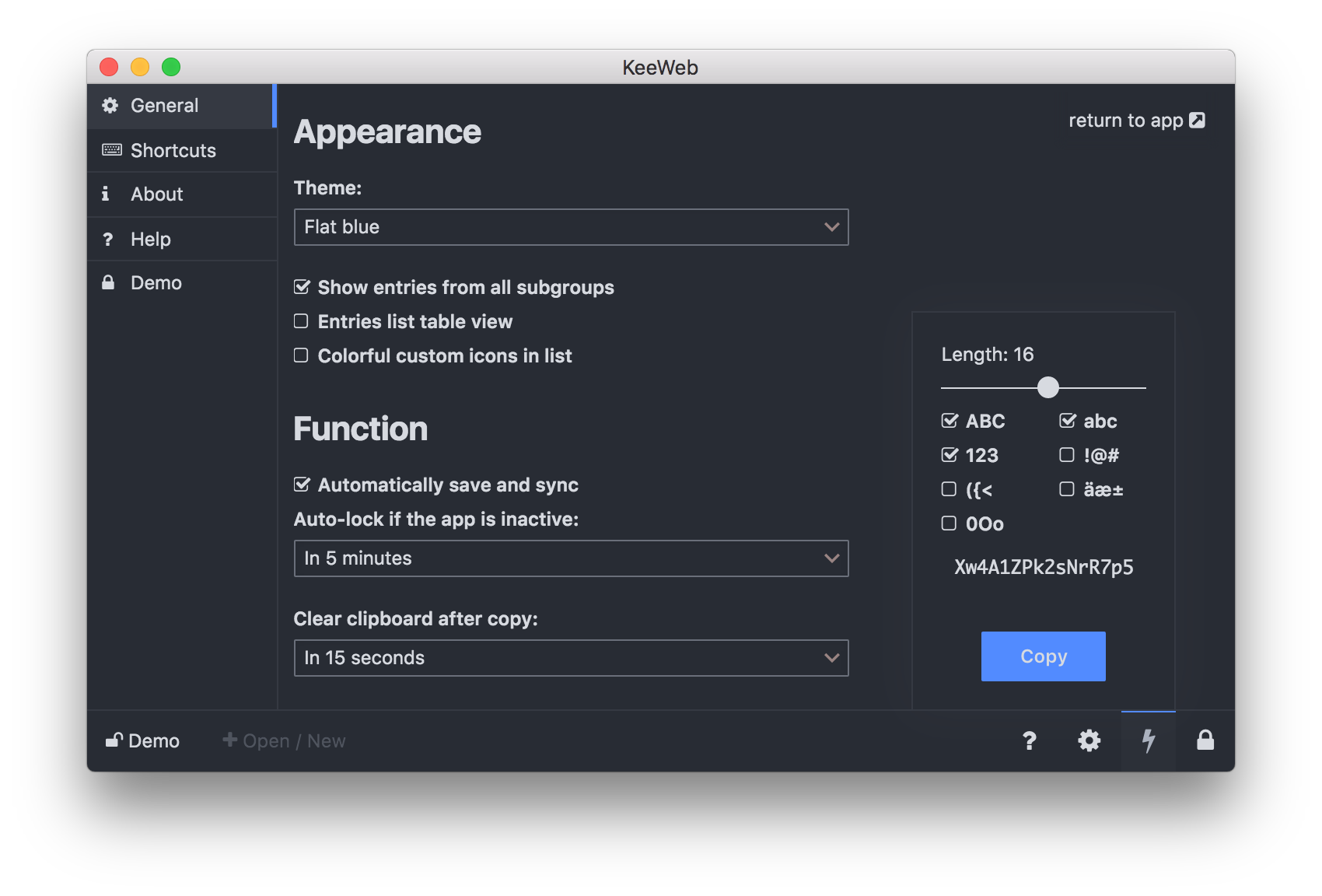The image size is (1322, 896).
Task: Open Clear clipboard dropdown showing In 15 seconds
Action: tap(571, 658)
